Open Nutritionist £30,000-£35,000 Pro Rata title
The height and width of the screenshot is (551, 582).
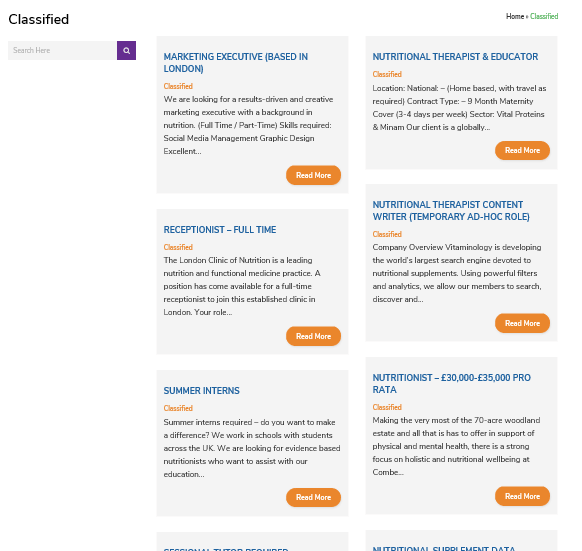pos(451,384)
